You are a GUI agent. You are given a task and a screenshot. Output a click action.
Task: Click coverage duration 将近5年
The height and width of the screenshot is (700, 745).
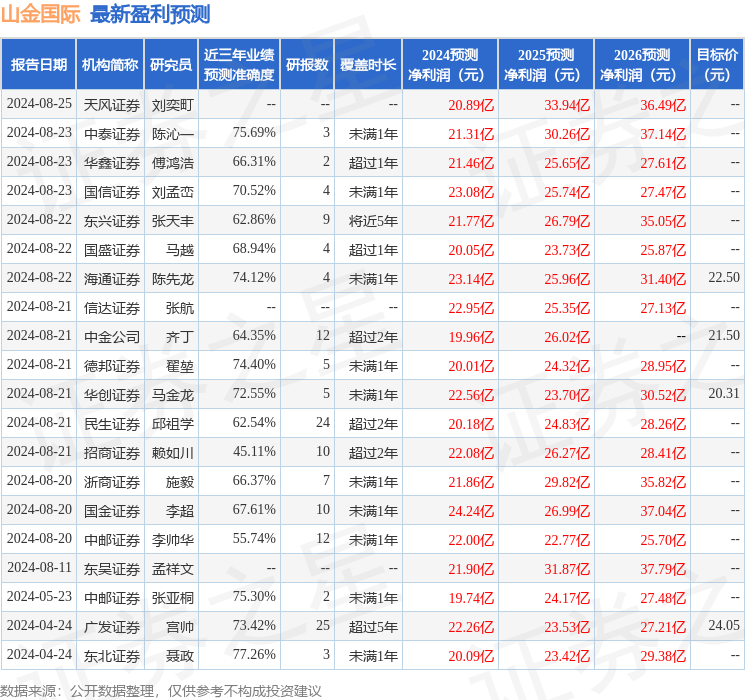[373, 221]
